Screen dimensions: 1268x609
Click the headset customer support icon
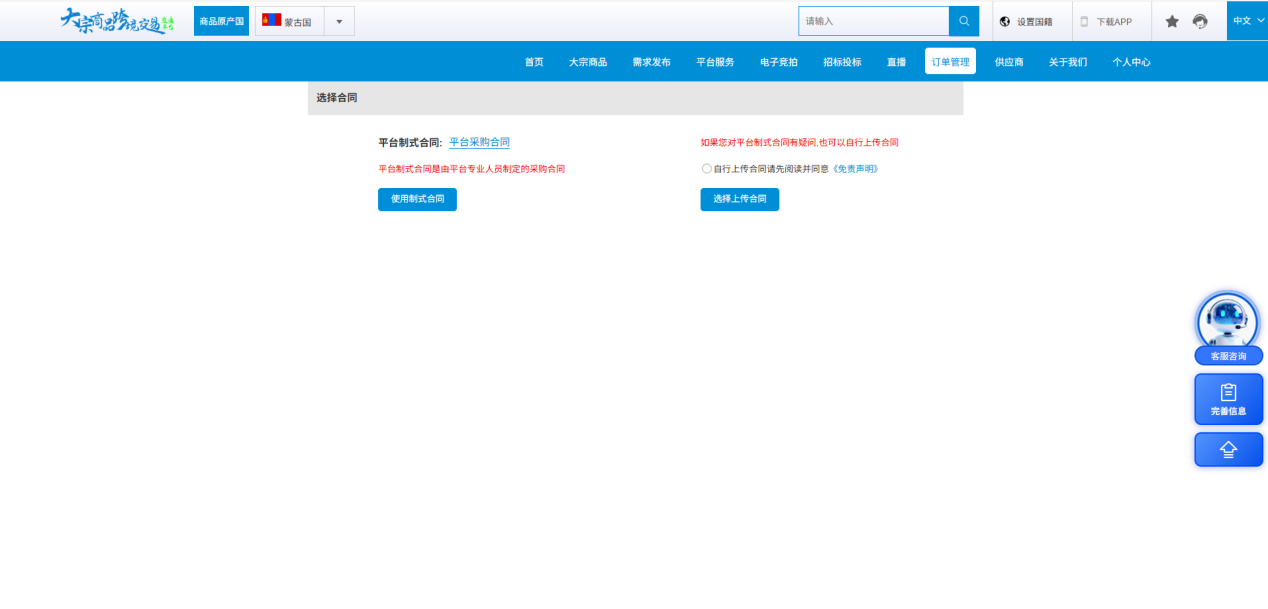point(1200,21)
